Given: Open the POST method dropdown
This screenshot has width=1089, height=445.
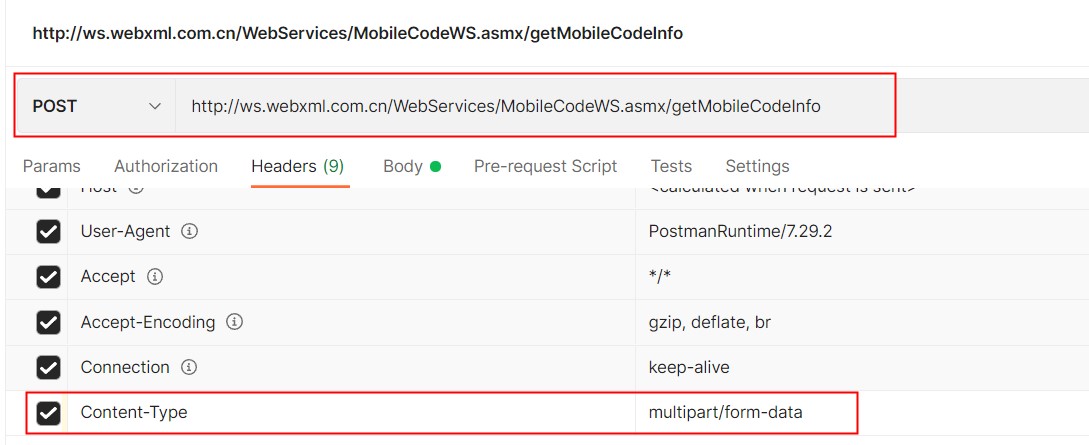Looking at the screenshot, I should pyautogui.click(x=96, y=106).
